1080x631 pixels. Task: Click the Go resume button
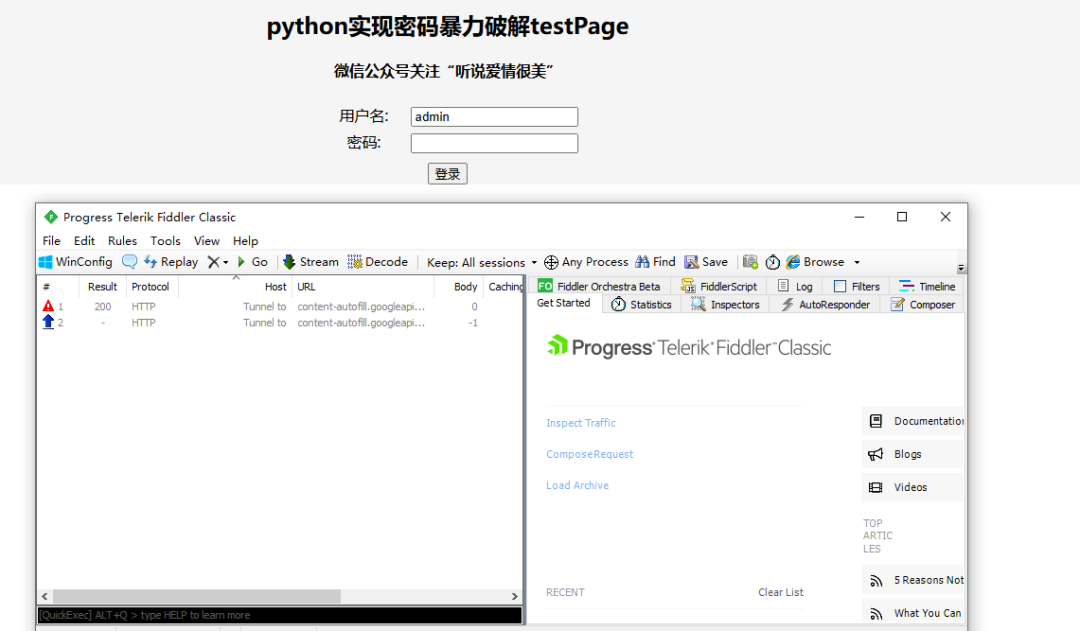click(252, 262)
